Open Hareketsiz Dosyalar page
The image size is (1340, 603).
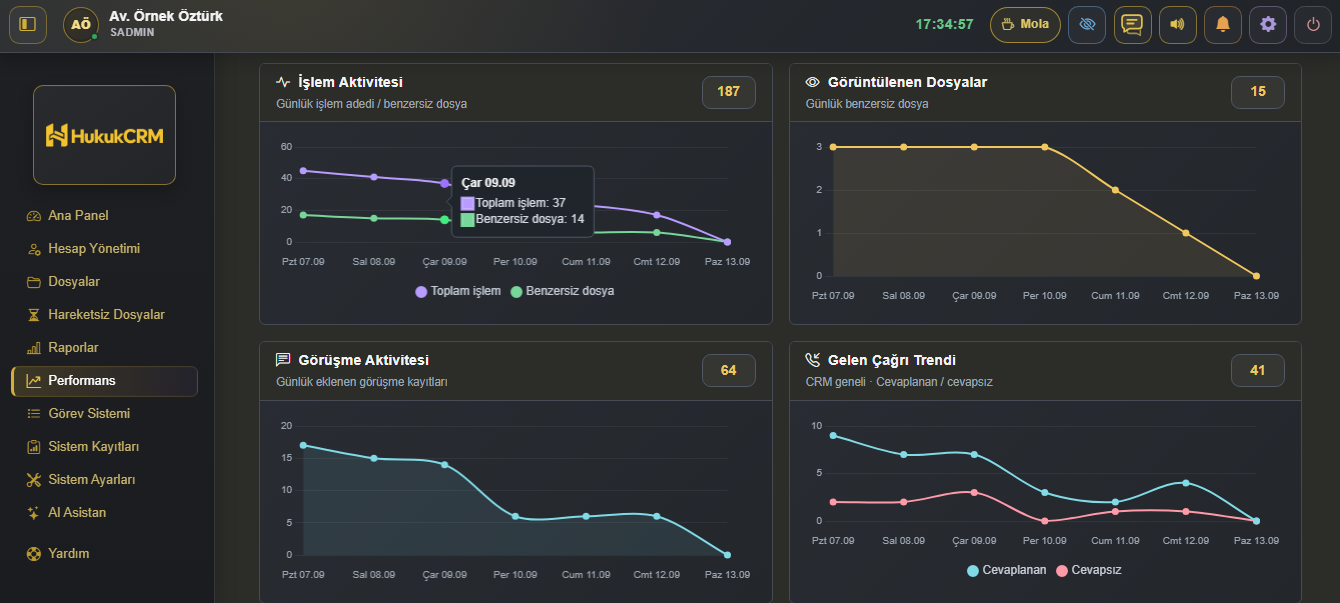(104, 315)
